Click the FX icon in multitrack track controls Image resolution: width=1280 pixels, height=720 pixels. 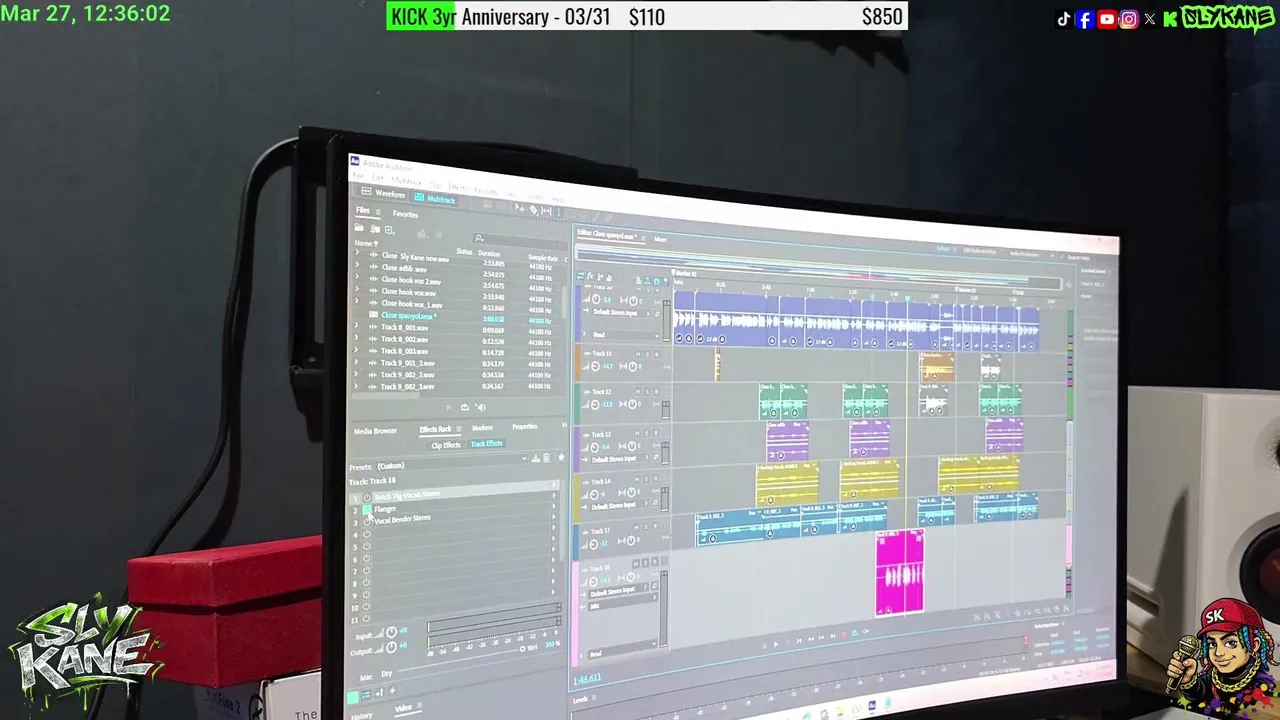(590, 276)
